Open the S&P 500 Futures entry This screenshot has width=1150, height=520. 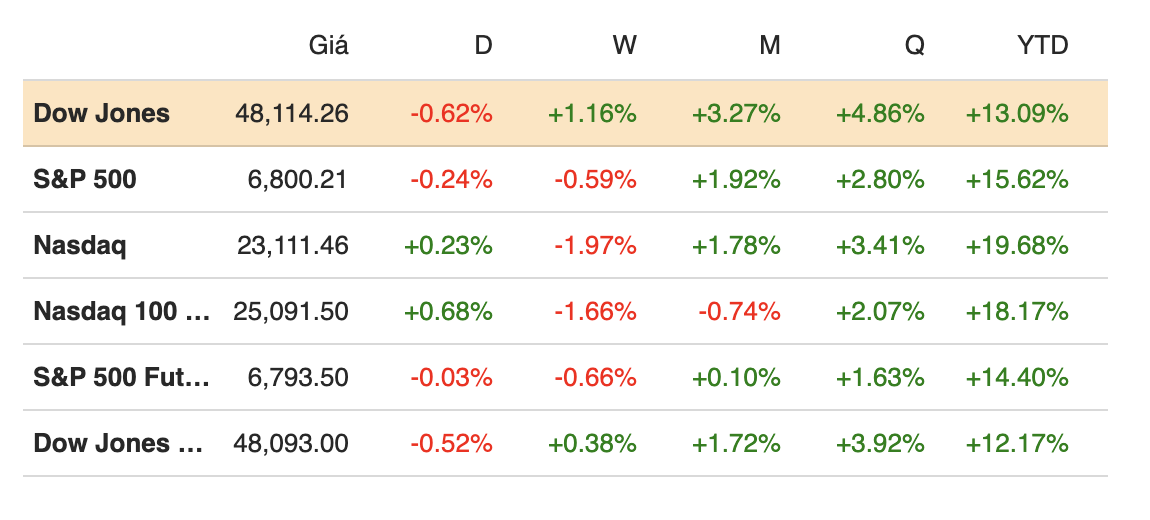tap(122, 377)
